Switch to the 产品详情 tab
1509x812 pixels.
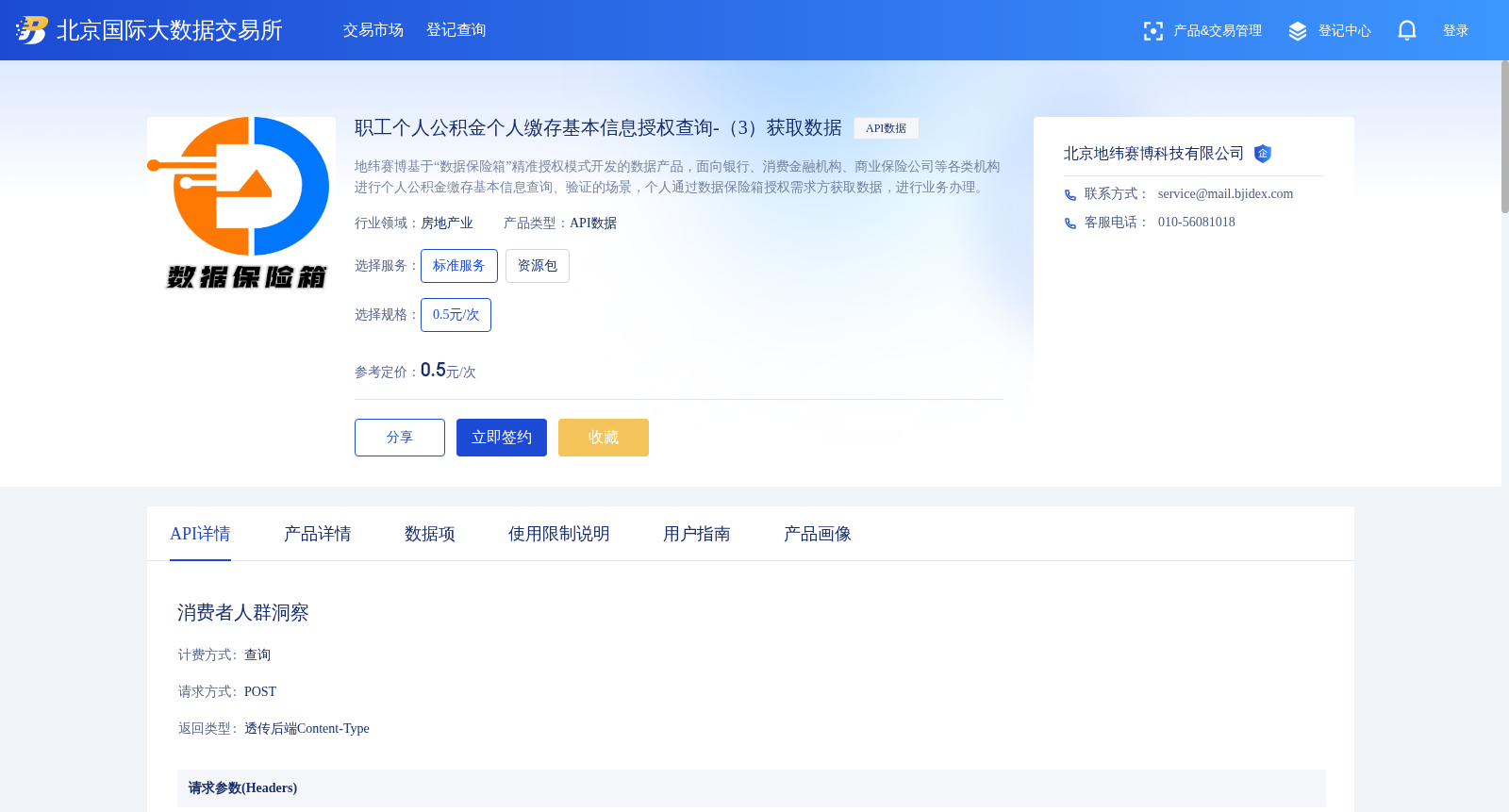tap(318, 534)
